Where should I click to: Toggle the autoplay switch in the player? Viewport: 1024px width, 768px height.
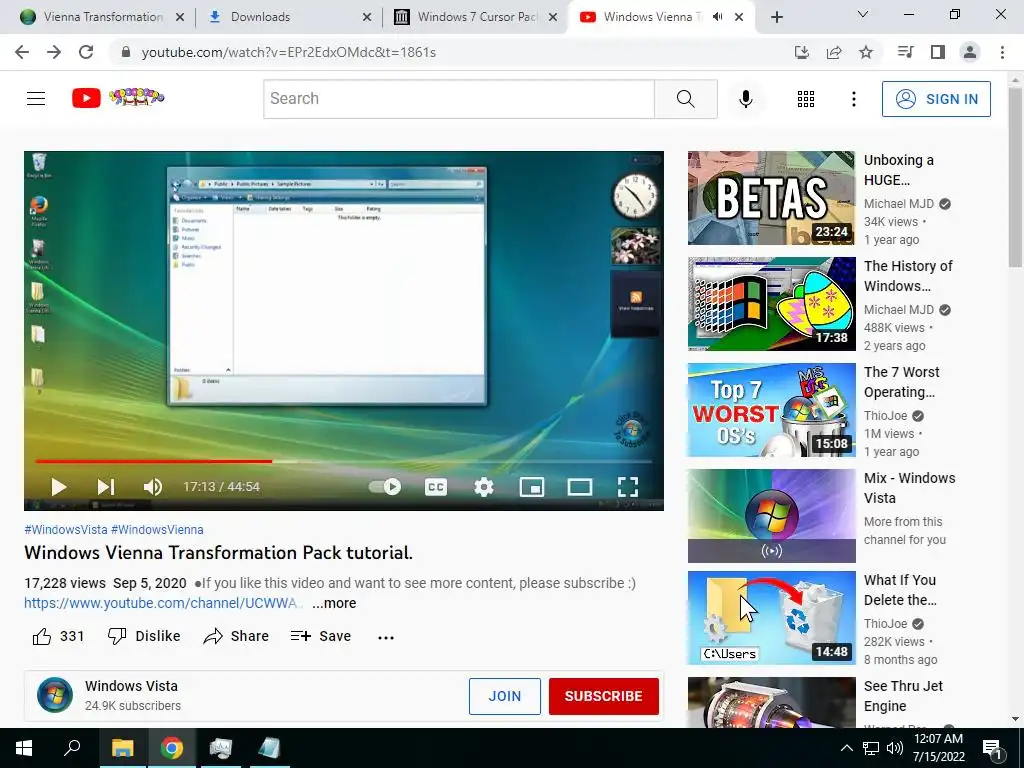[x=385, y=487]
